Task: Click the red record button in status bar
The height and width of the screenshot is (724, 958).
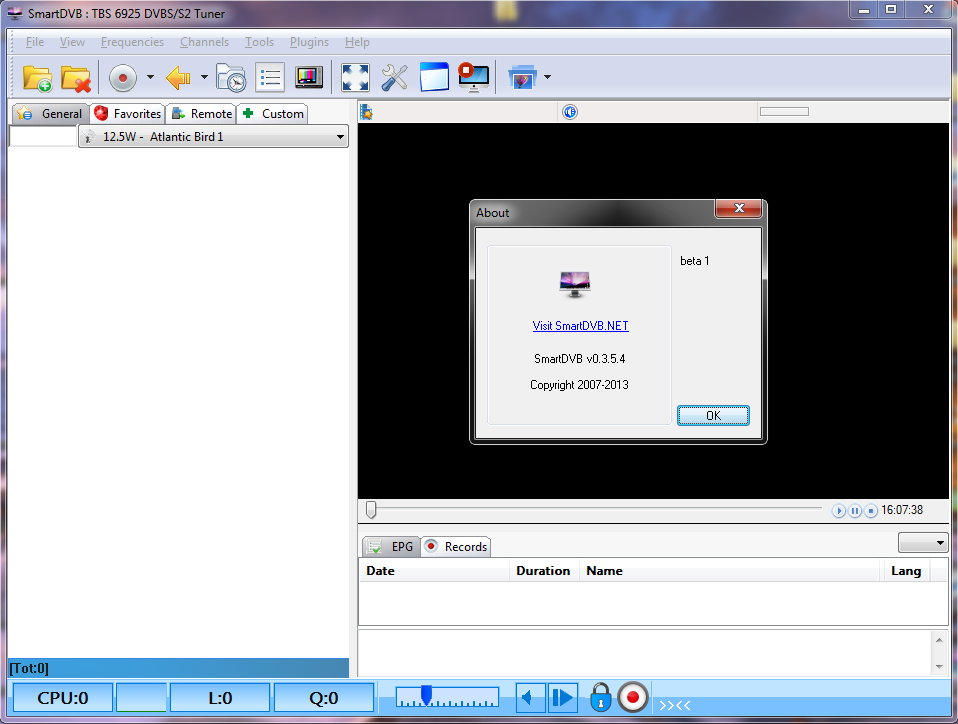Action: point(633,697)
